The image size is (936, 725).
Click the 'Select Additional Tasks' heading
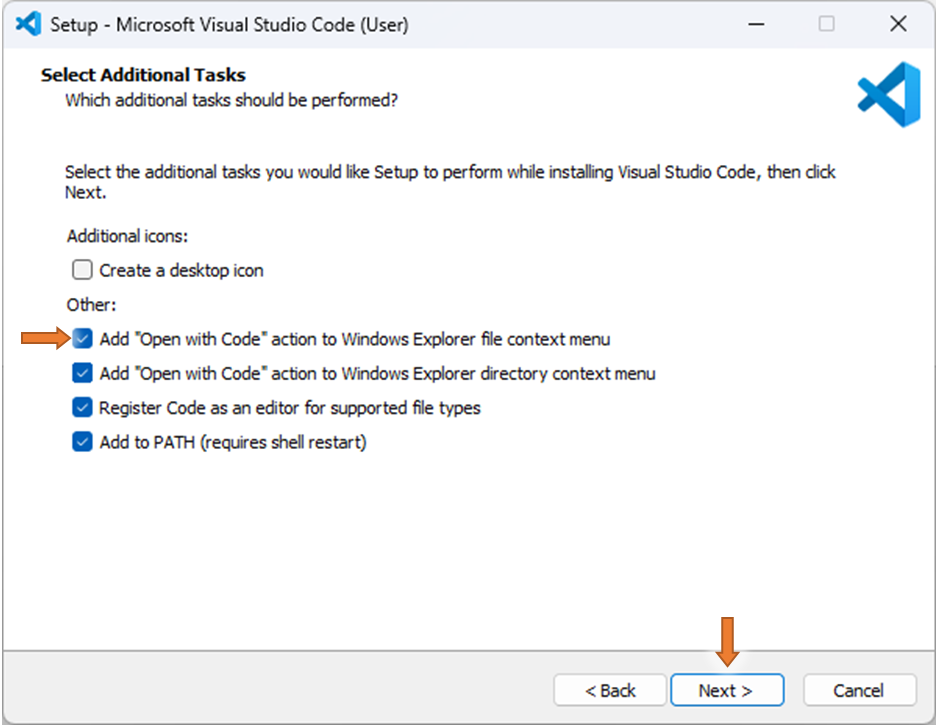click(143, 75)
